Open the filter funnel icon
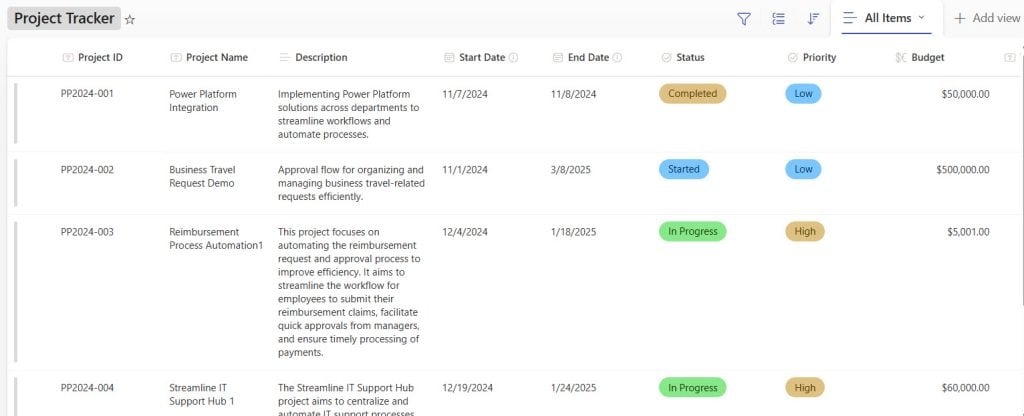 pos(743,19)
